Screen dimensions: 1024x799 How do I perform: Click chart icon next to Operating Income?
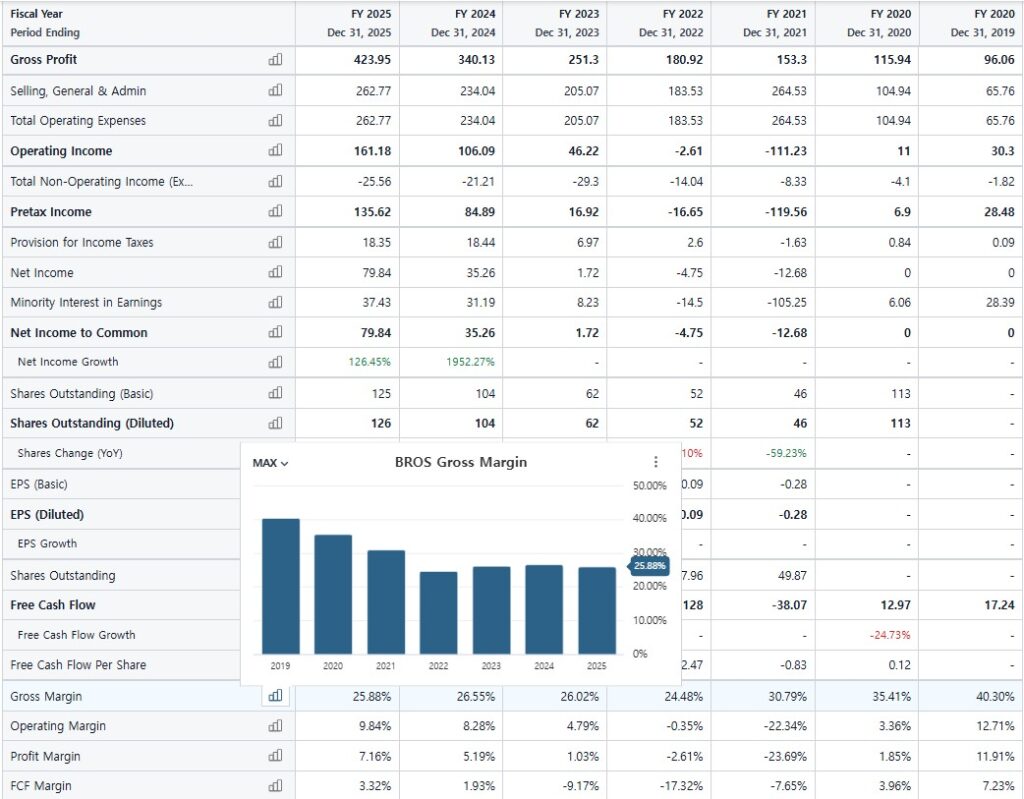(x=275, y=151)
